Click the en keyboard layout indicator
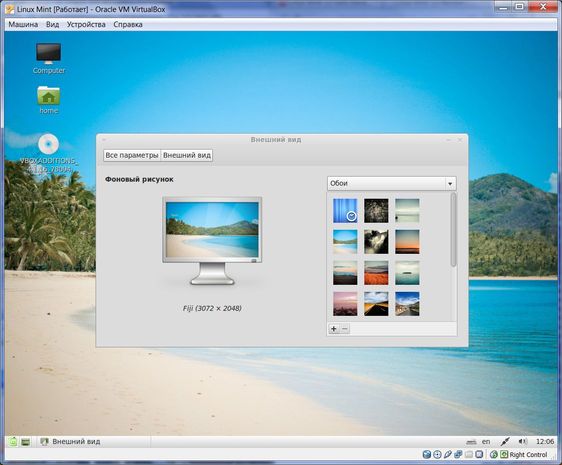 point(486,442)
